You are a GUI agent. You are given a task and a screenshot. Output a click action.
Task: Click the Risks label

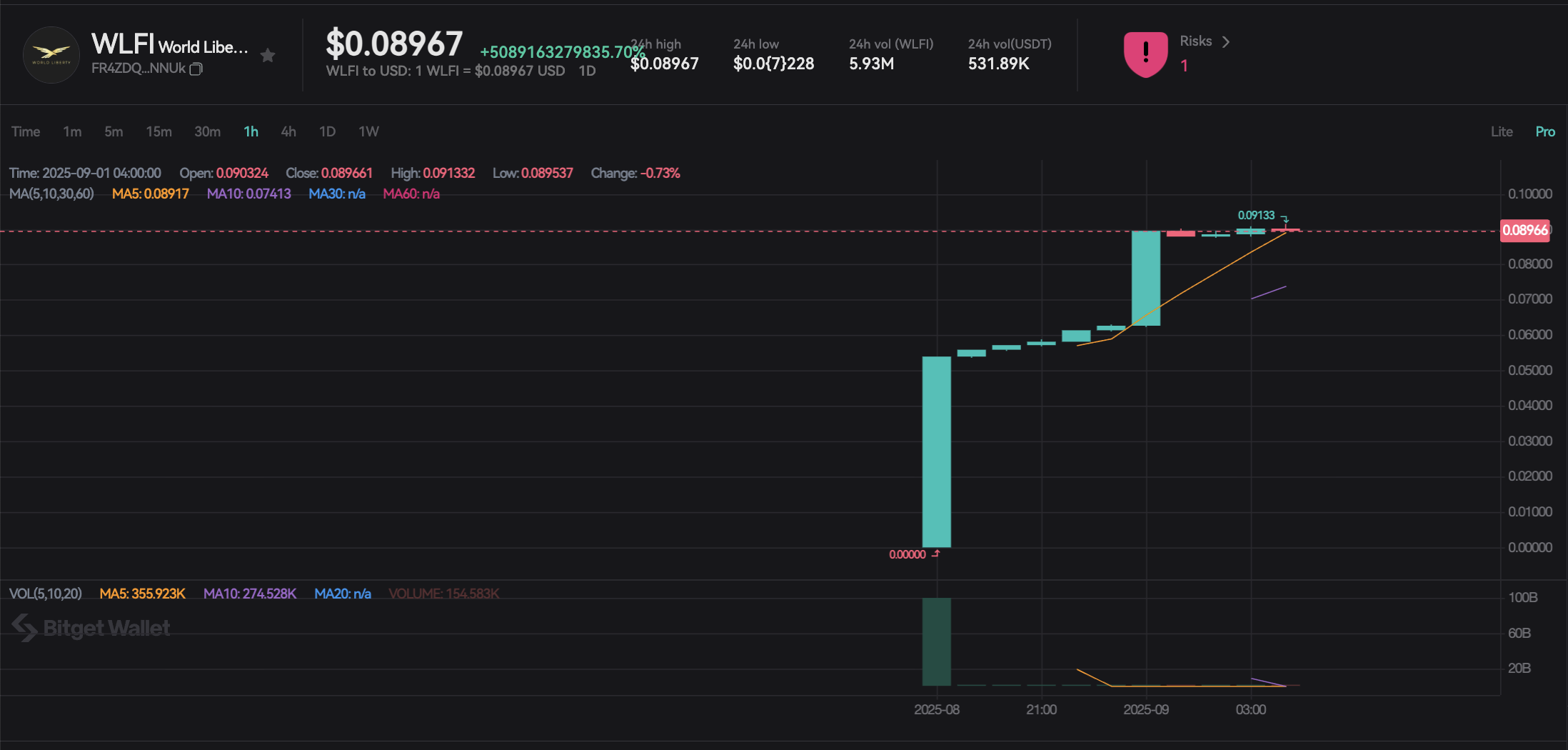pyautogui.click(x=1196, y=41)
